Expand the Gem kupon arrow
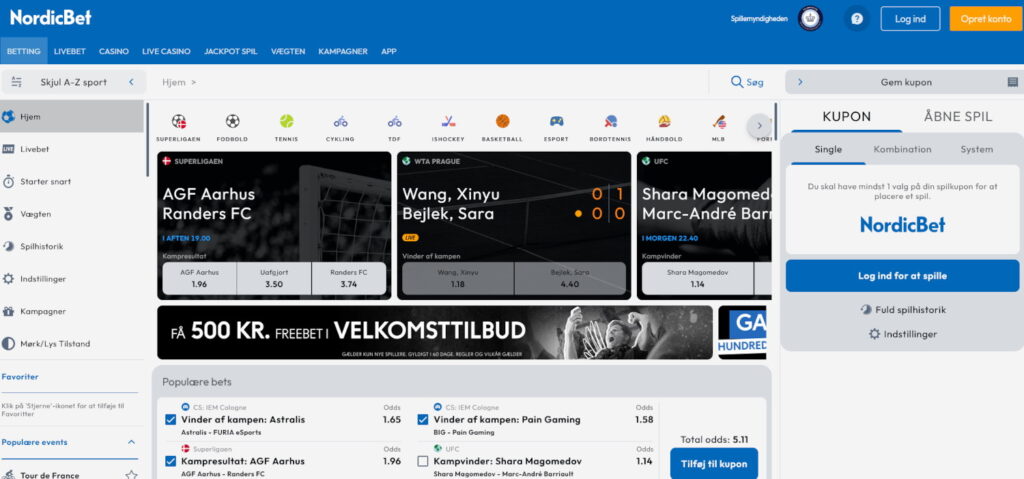Image resolution: width=1024 pixels, height=479 pixels. [x=800, y=82]
